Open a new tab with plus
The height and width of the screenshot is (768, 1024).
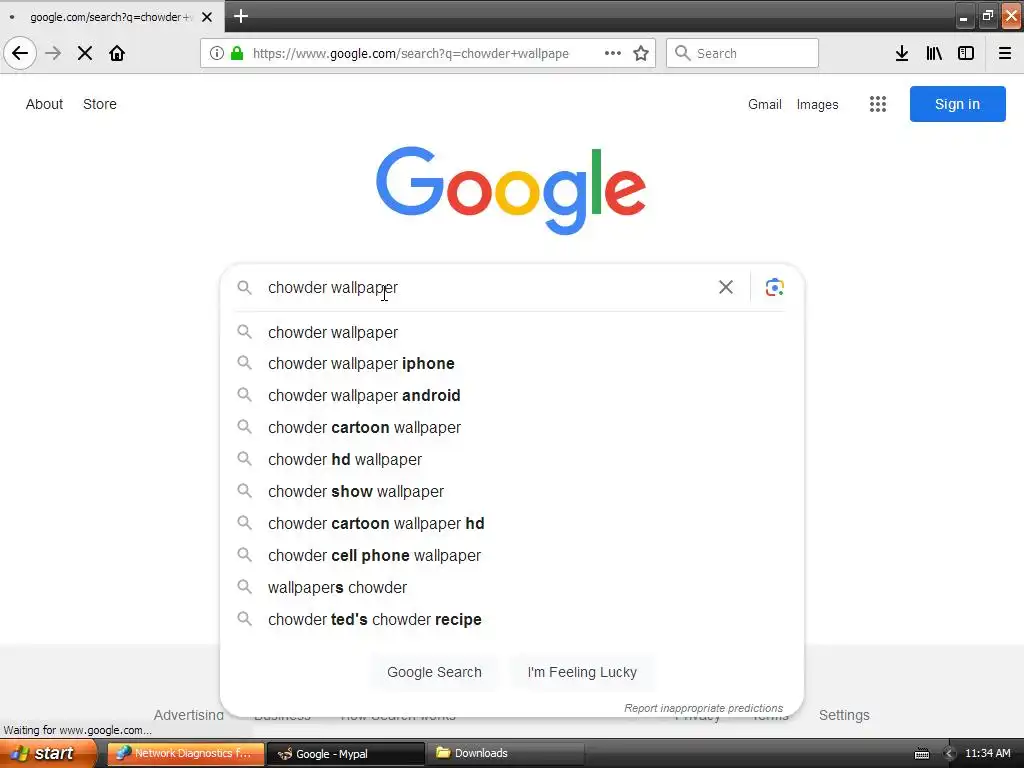(241, 16)
